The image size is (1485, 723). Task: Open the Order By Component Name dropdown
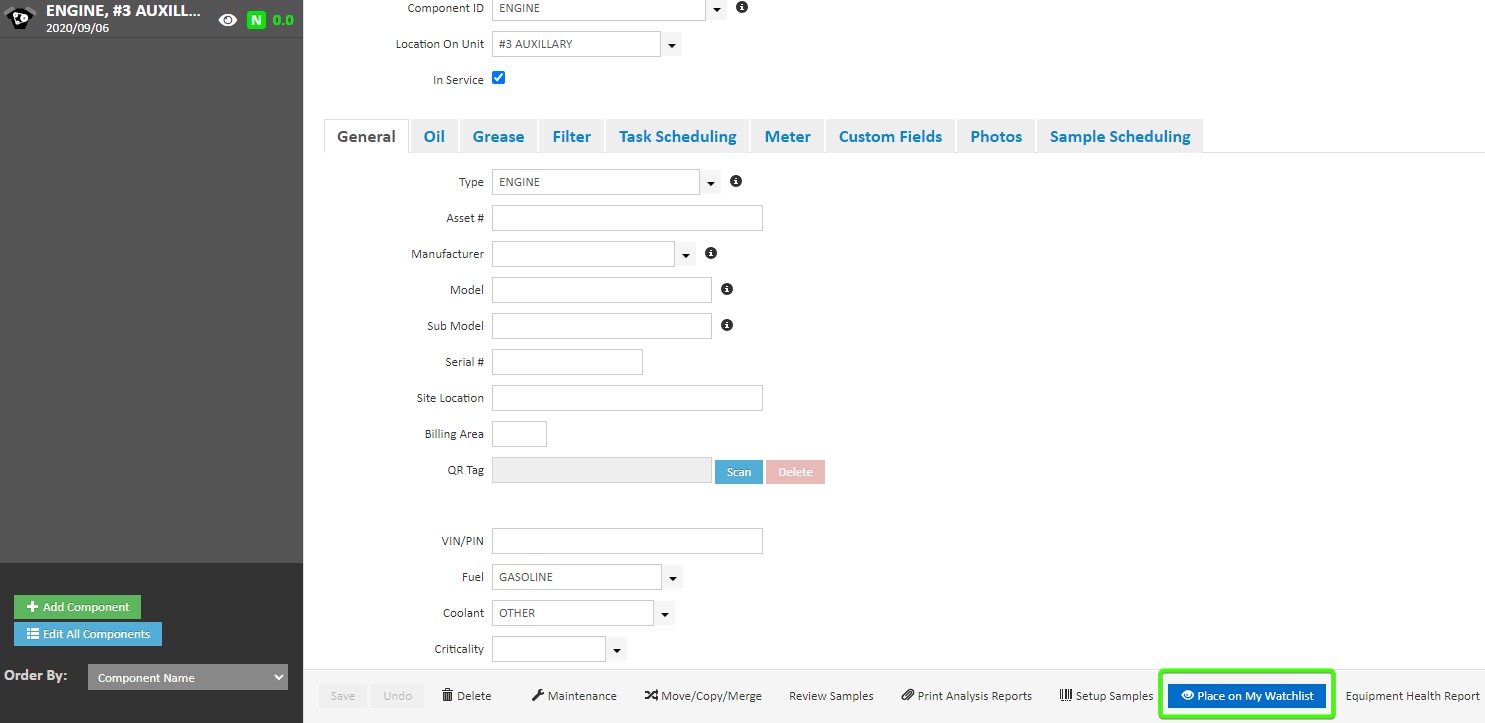187,678
